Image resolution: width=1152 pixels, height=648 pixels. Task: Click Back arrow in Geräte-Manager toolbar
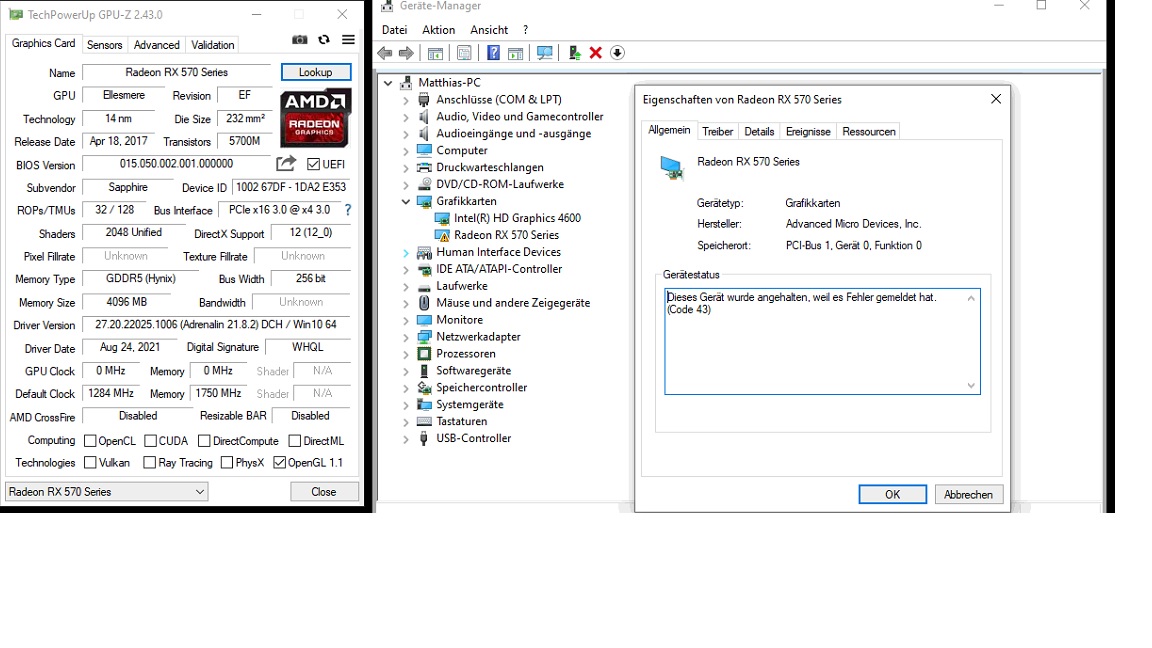point(385,53)
